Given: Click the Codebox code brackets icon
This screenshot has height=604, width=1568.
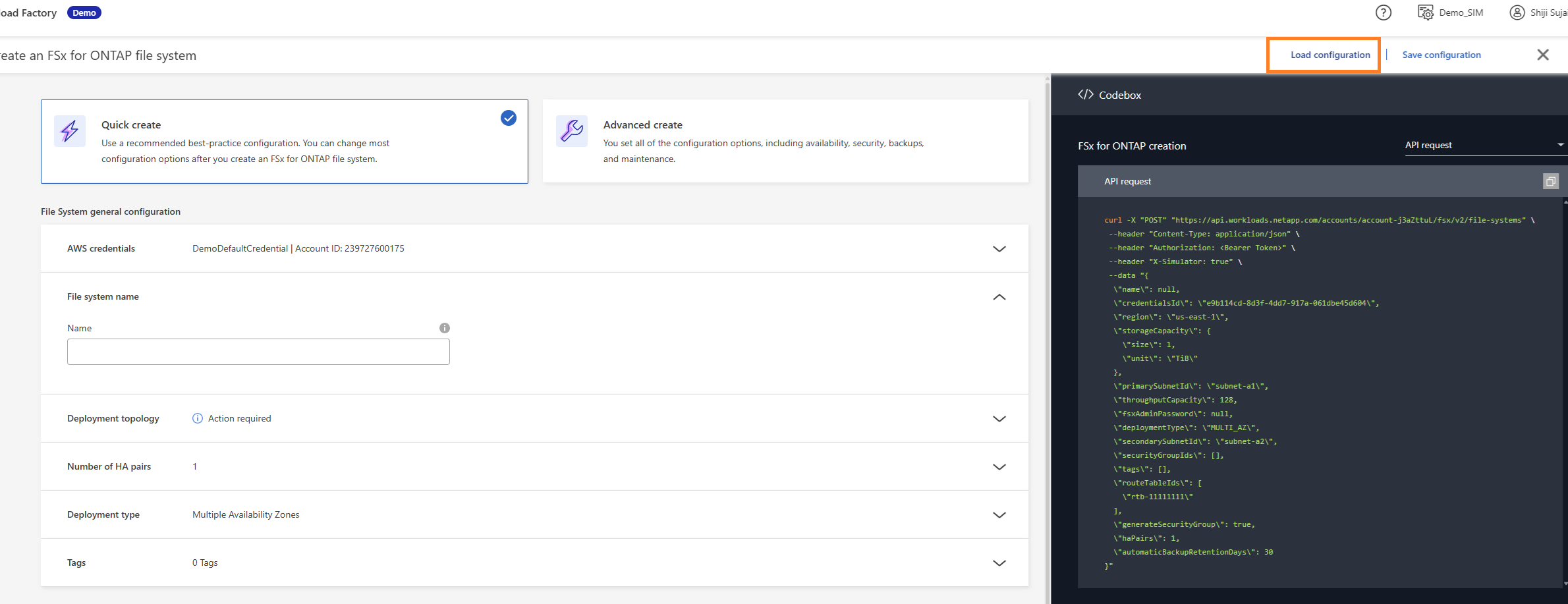Looking at the screenshot, I should [1086, 94].
